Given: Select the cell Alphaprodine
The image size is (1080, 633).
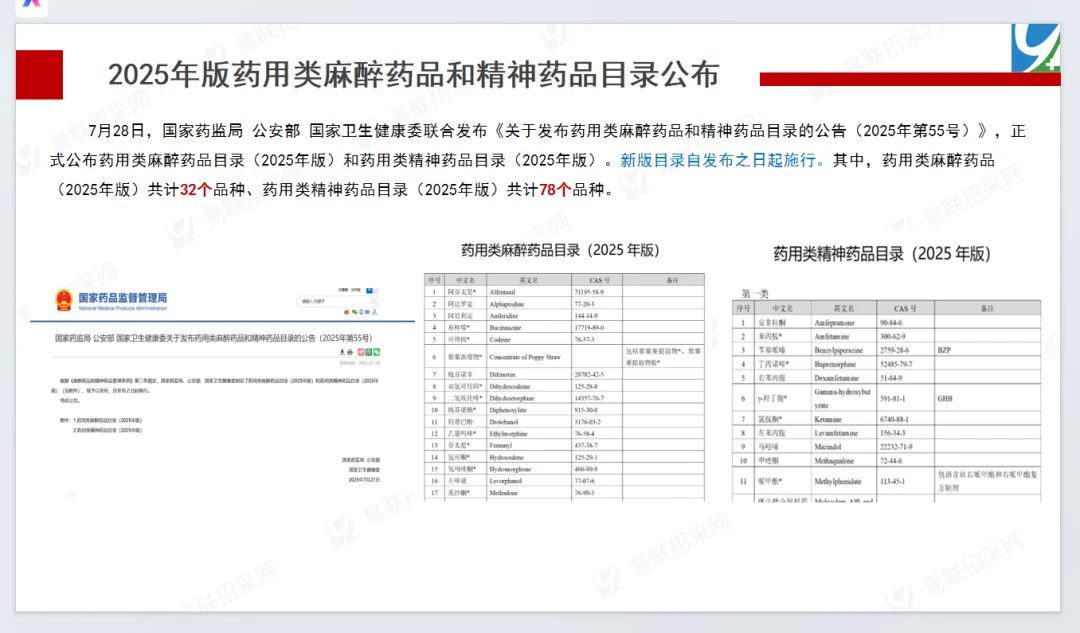Looking at the screenshot, I should point(529,304).
